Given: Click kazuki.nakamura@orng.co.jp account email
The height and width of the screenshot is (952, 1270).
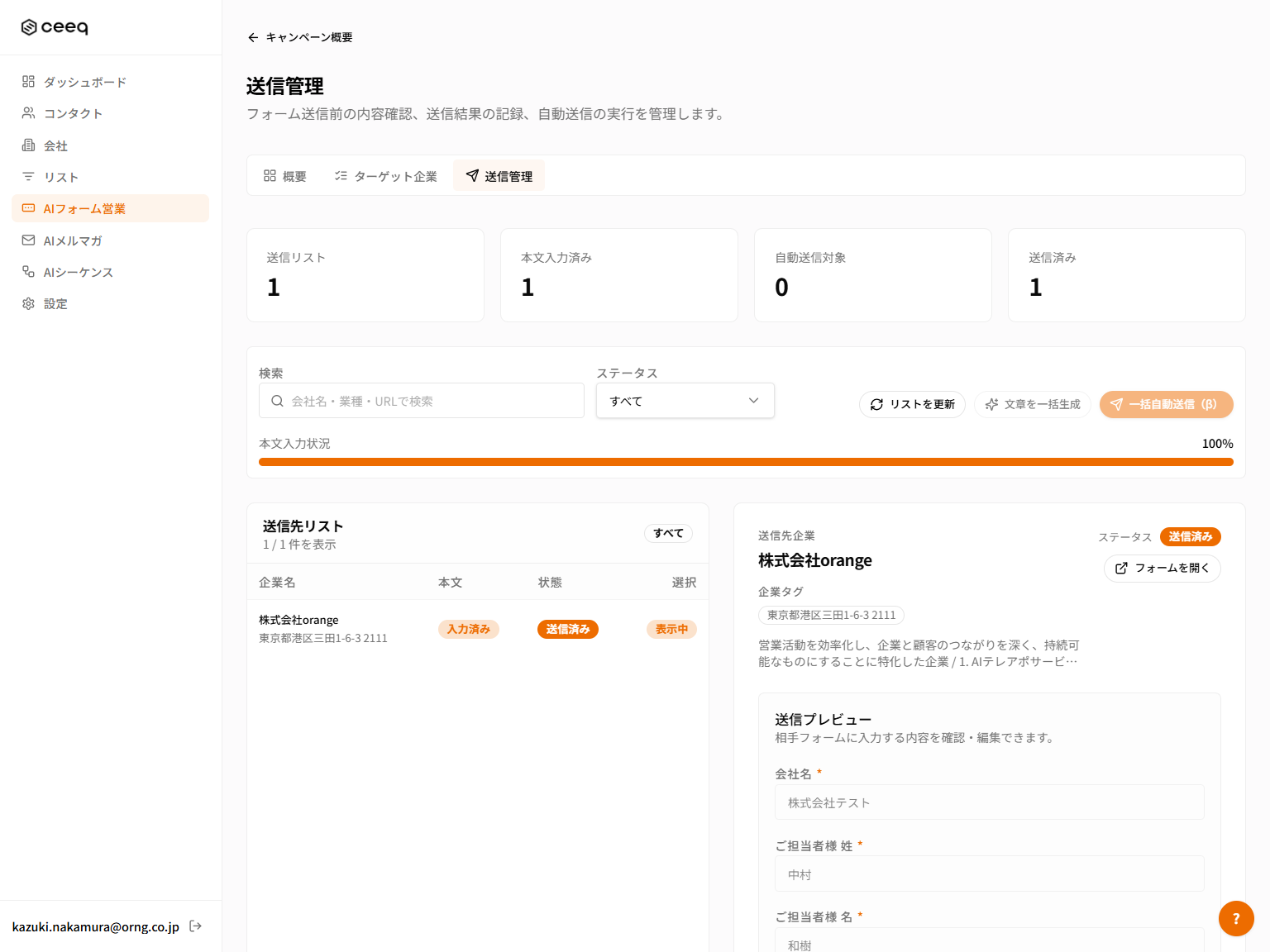Looking at the screenshot, I should coord(96,926).
